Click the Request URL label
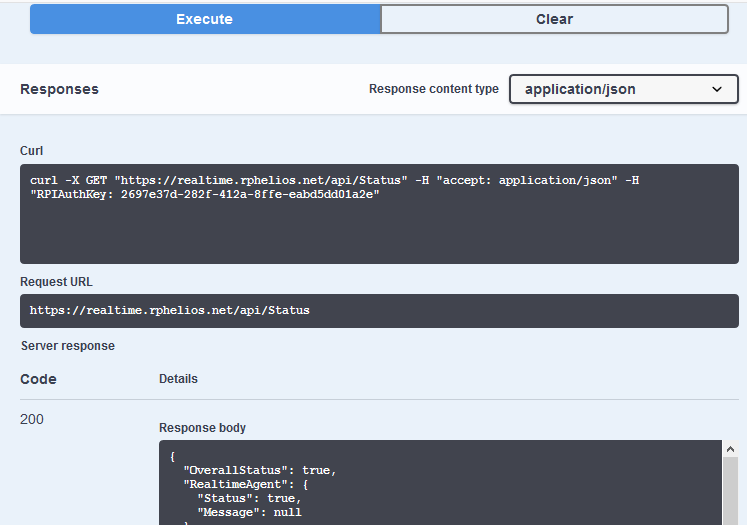Viewport: 747px width, 525px height. click(x=56, y=282)
